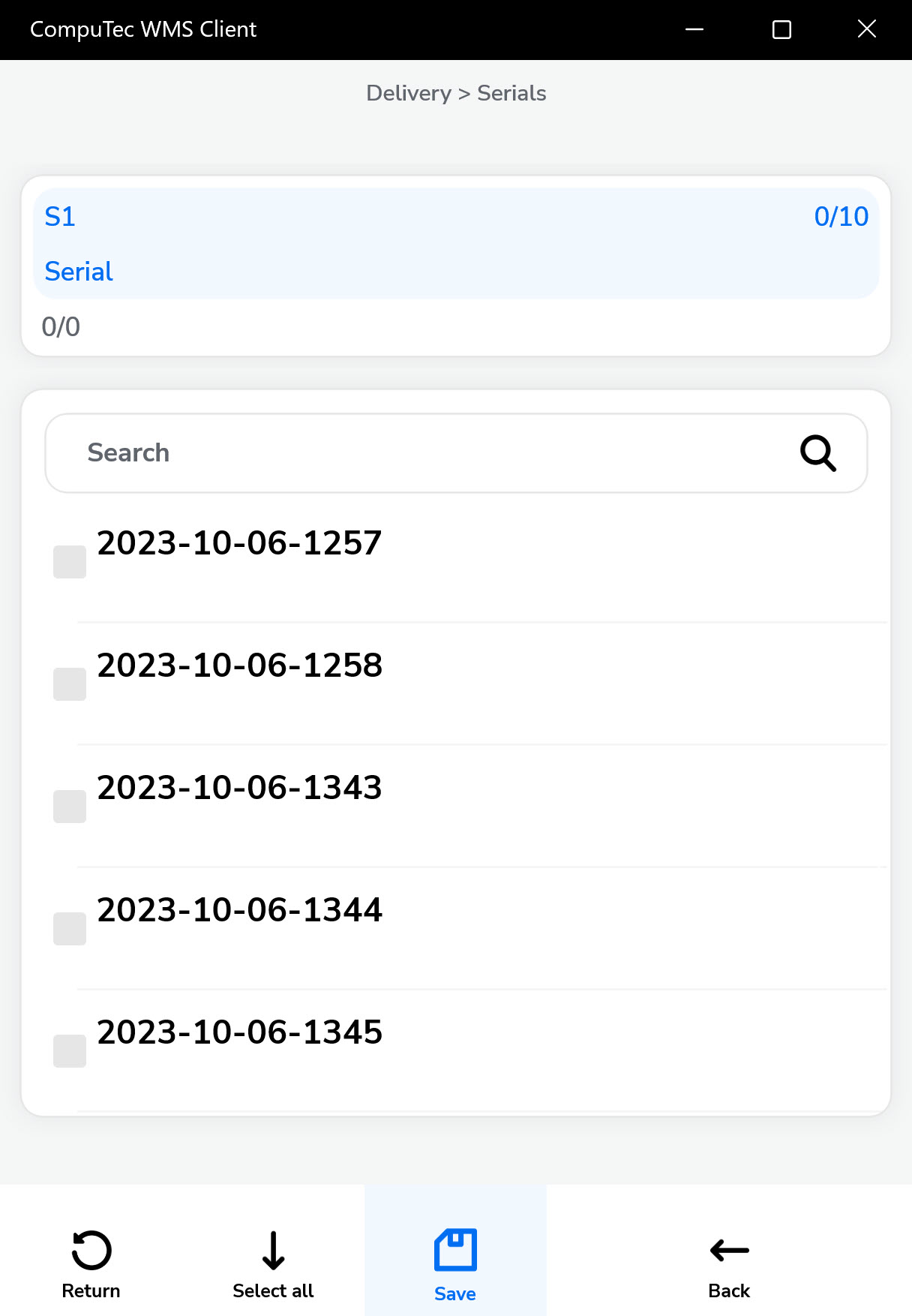Click the serial number text 2023-10-06-1343
The width and height of the screenshot is (912, 1316).
click(240, 788)
